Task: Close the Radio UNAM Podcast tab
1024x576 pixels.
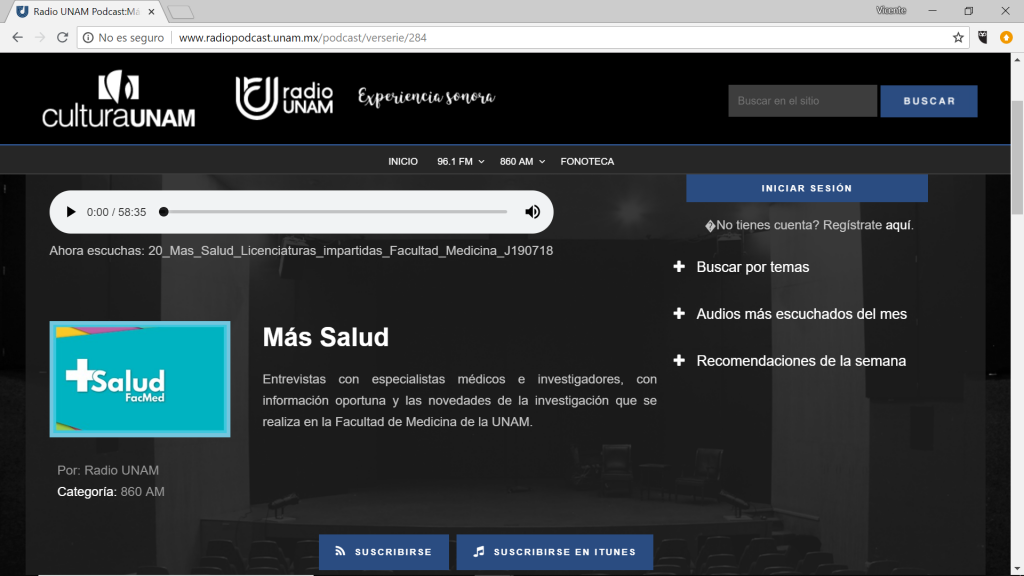Action: click(x=152, y=12)
